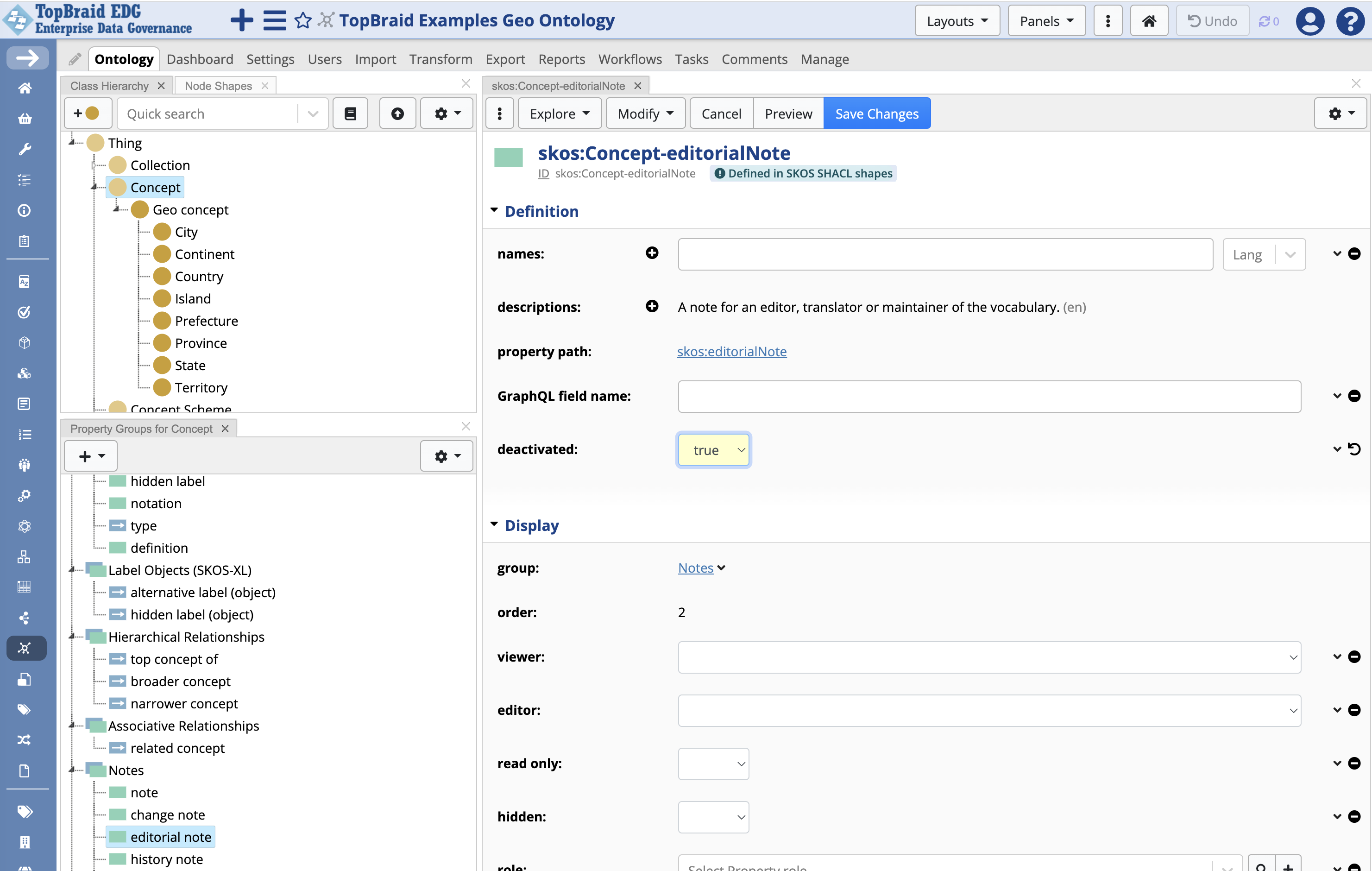The image size is (1372, 871).
Task: Click the sidebar basket icon
Action: 25,119
